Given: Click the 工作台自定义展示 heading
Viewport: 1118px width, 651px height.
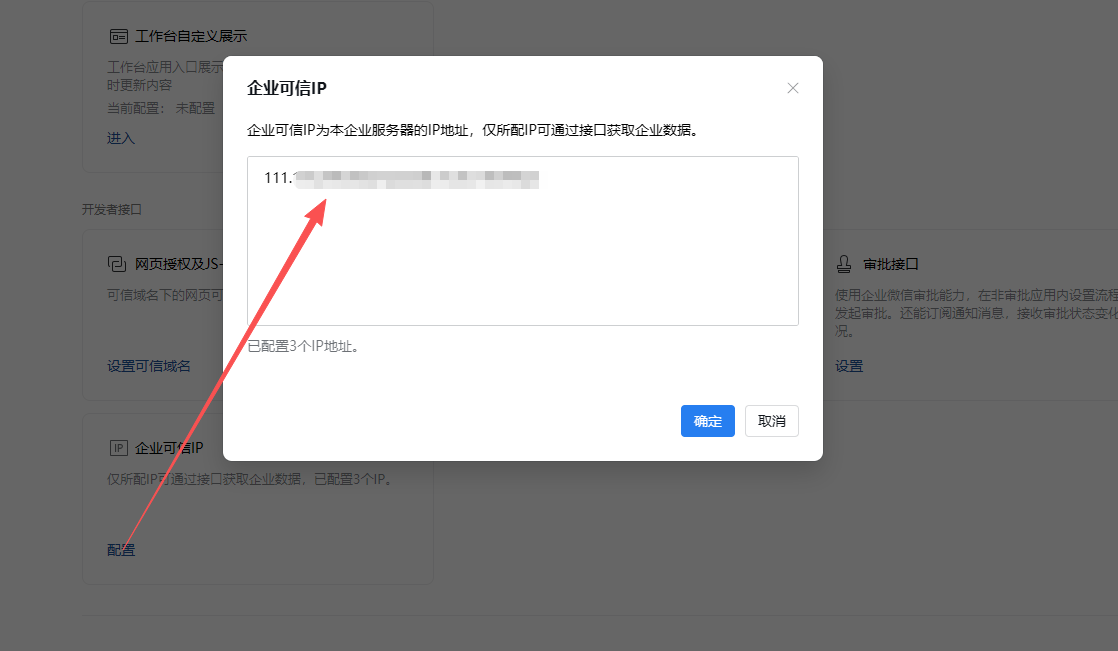Looking at the screenshot, I should point(191,36).
